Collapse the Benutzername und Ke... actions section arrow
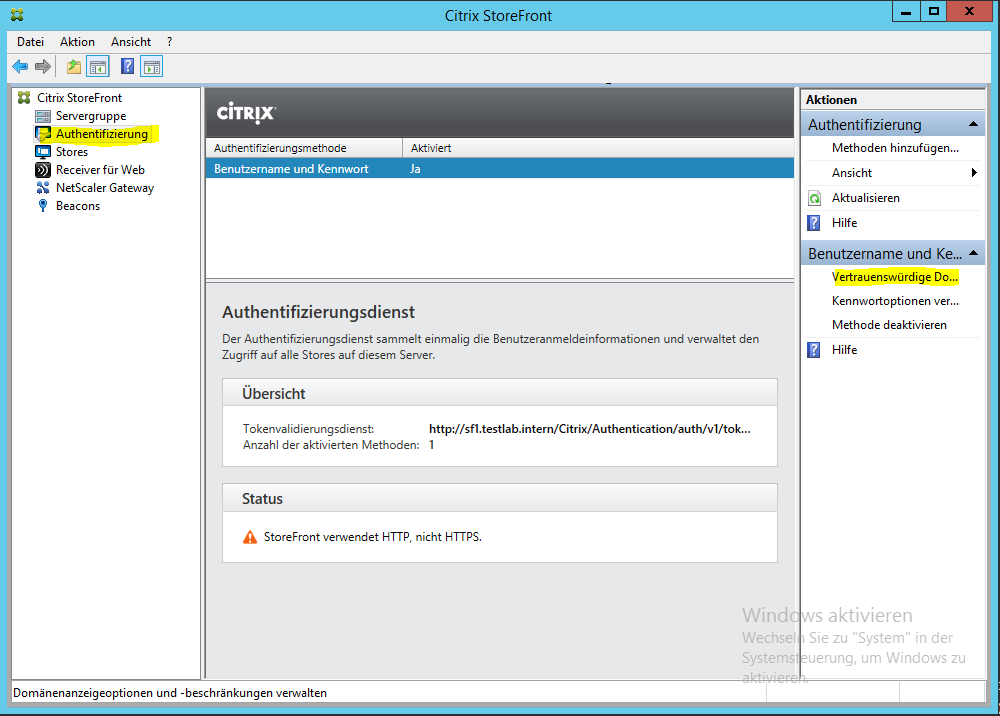 (x=973, y=253)
